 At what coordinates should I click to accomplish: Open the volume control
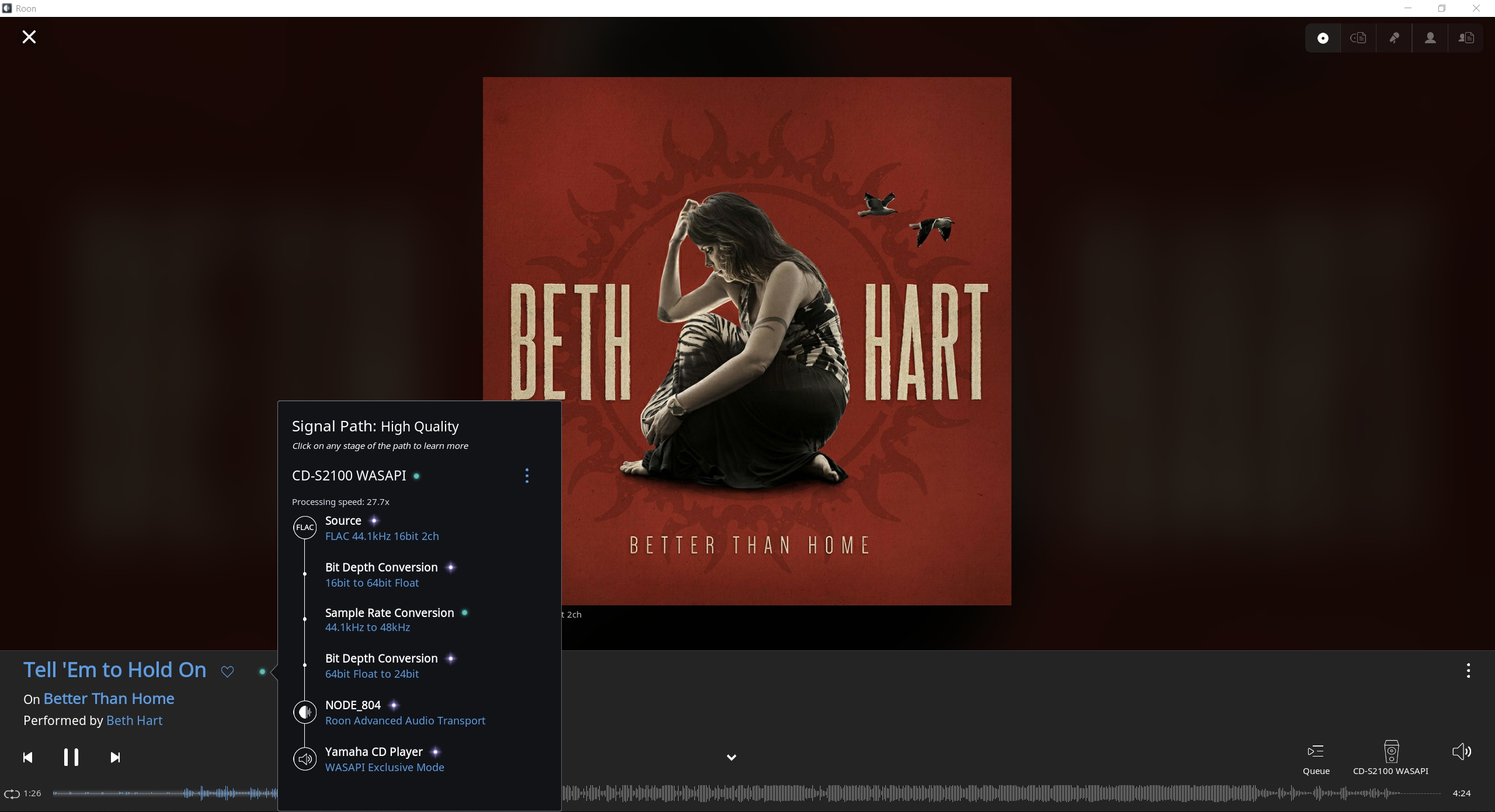pos(1461,751)
